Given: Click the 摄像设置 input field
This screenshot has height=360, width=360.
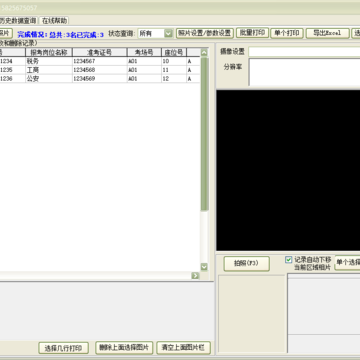Looking at the screenshot, I should pyautogui.click(x=304, y=52).
